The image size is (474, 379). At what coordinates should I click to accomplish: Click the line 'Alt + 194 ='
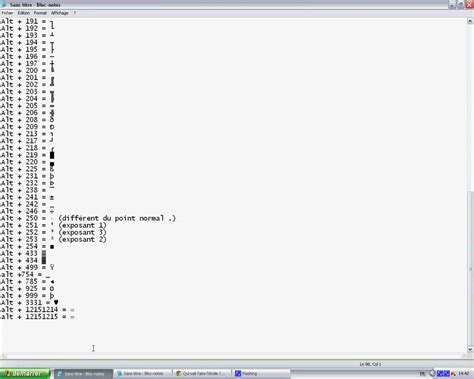(27, 43)
